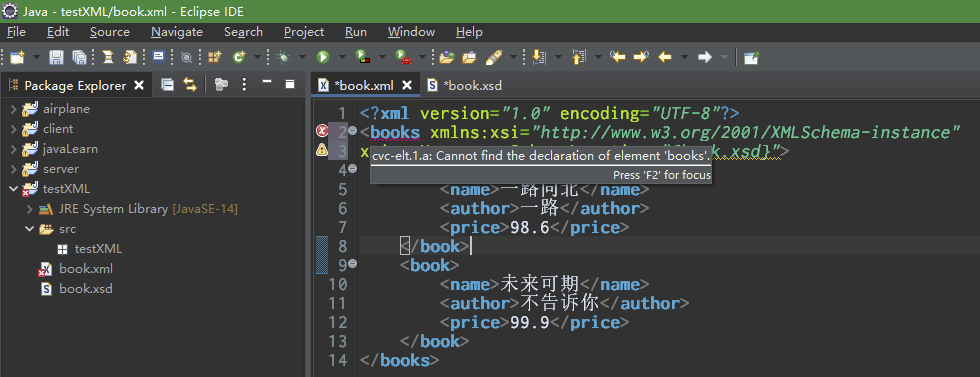Click the Open Perspective icon

point(751,58)
